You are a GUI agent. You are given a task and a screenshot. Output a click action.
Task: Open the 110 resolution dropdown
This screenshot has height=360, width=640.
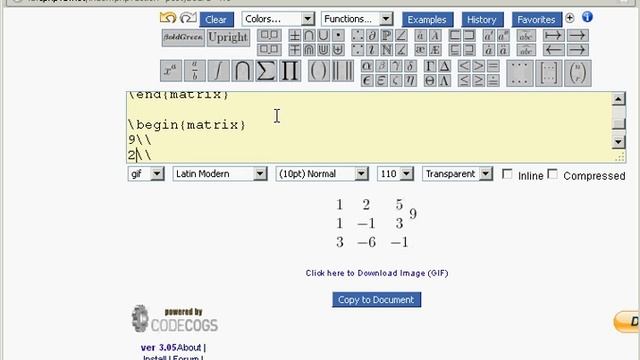[395, 174]
